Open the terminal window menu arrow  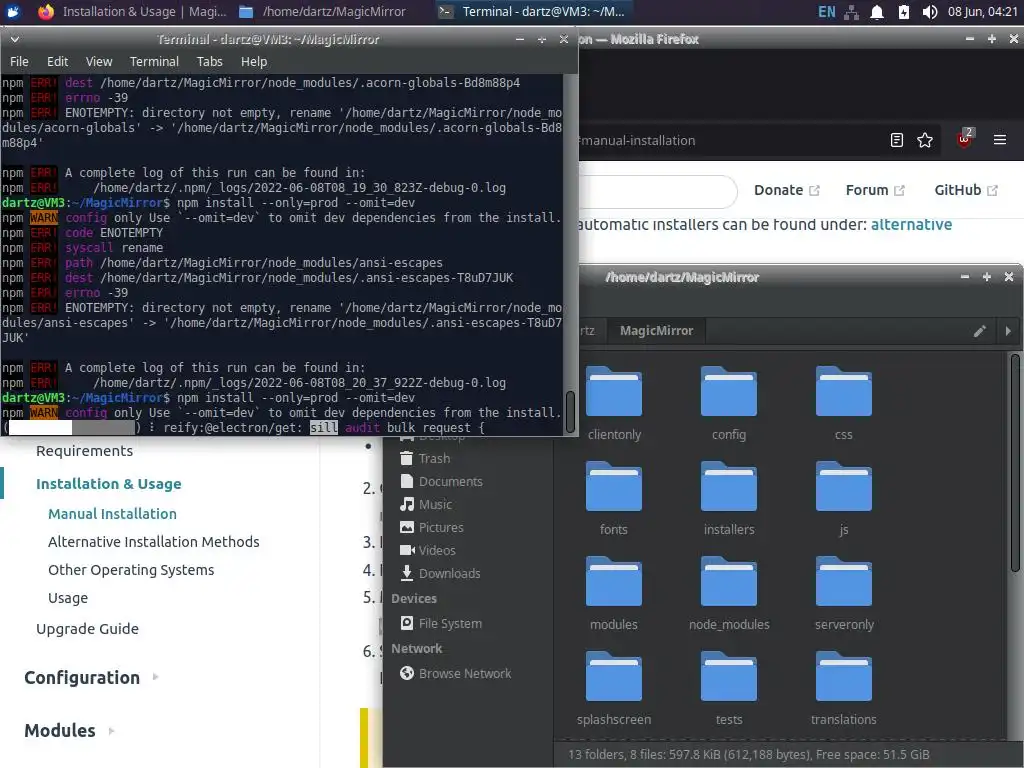[14, 39]
